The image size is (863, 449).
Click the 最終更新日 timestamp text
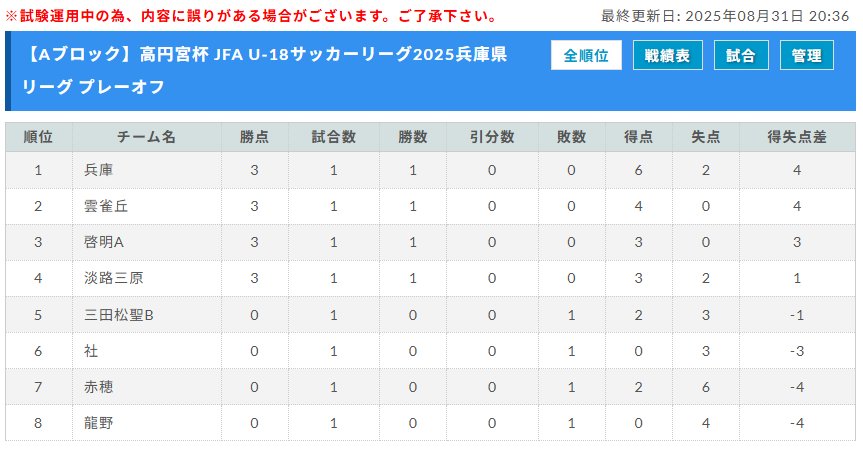pos(725,16)
